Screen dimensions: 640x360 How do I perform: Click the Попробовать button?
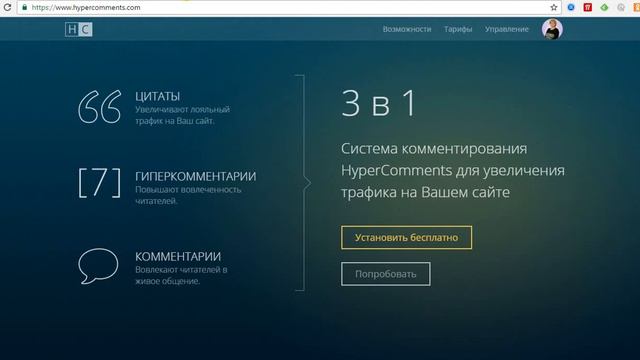[x=385, y=274]
